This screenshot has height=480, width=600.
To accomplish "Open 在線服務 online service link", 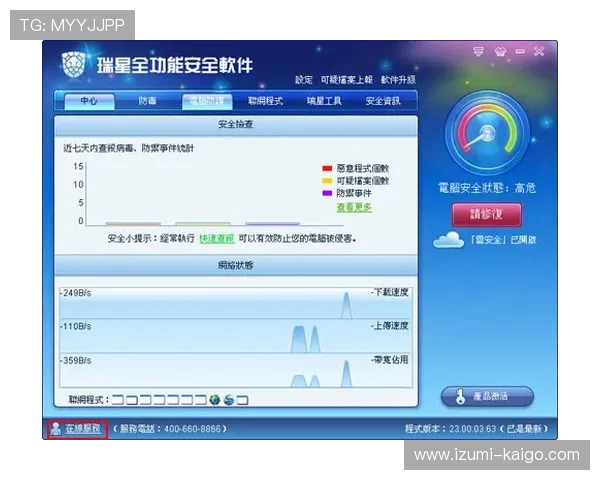I will tap(83, 428).
